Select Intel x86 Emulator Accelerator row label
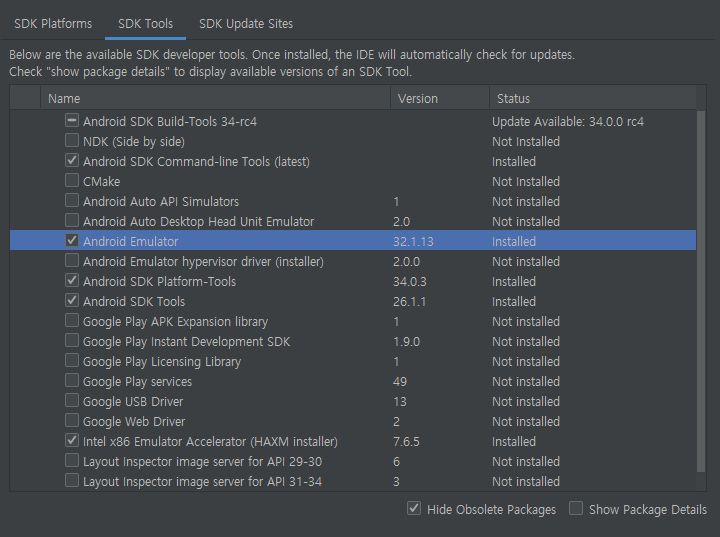The width and height of the screenshot is (720, 537). click(x=210, y=441)
